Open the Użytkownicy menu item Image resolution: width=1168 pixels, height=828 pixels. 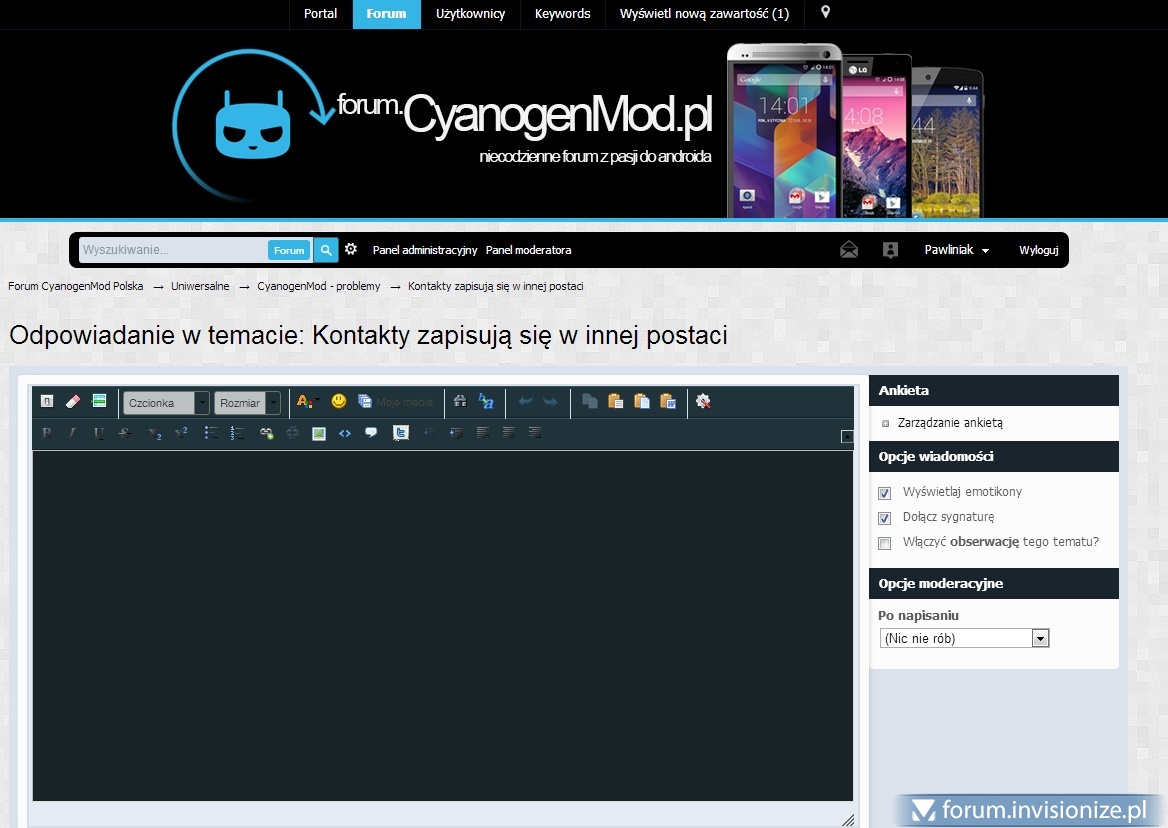tap(470, 14)
